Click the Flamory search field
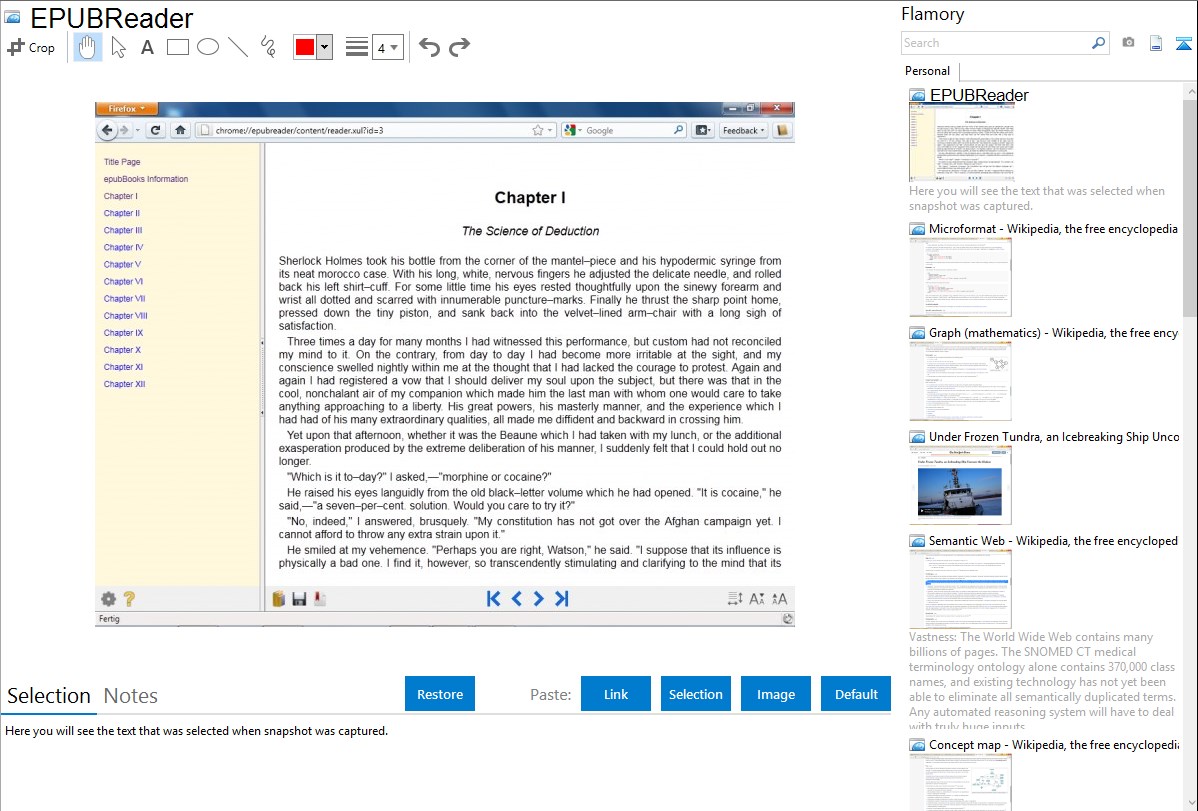Viewport: 1198px width, 811px height. point(995,43)
